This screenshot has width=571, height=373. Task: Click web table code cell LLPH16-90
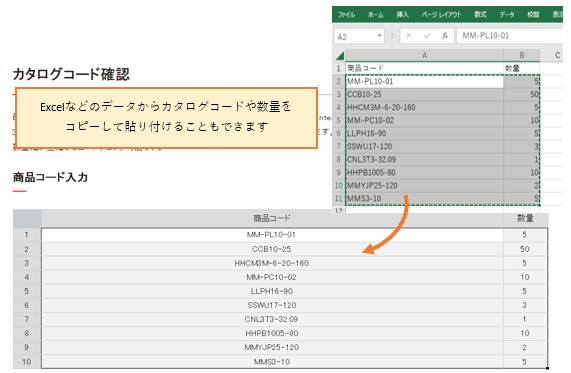click(272, 291)
